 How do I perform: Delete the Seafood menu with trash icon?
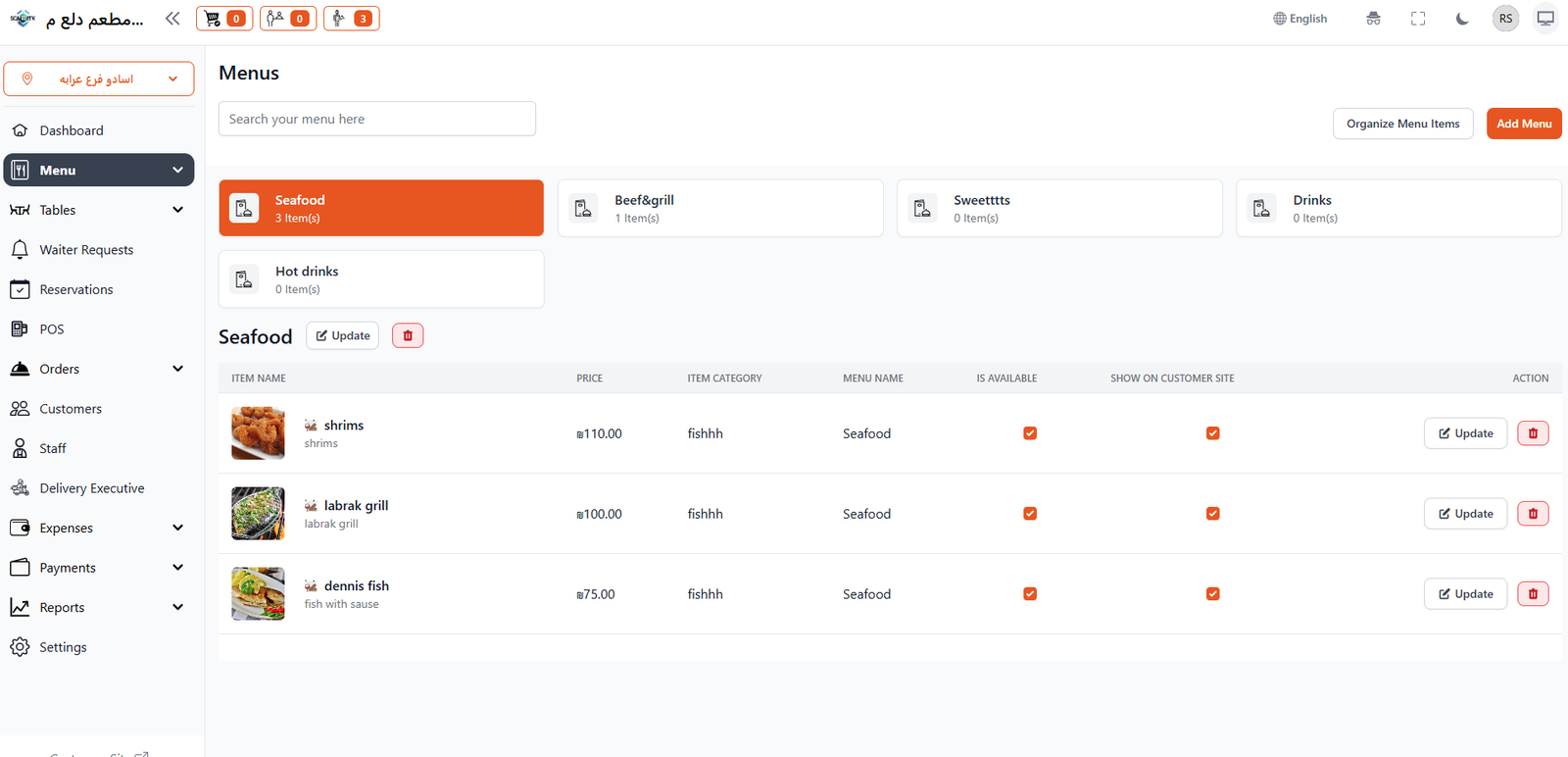[408, 336]
